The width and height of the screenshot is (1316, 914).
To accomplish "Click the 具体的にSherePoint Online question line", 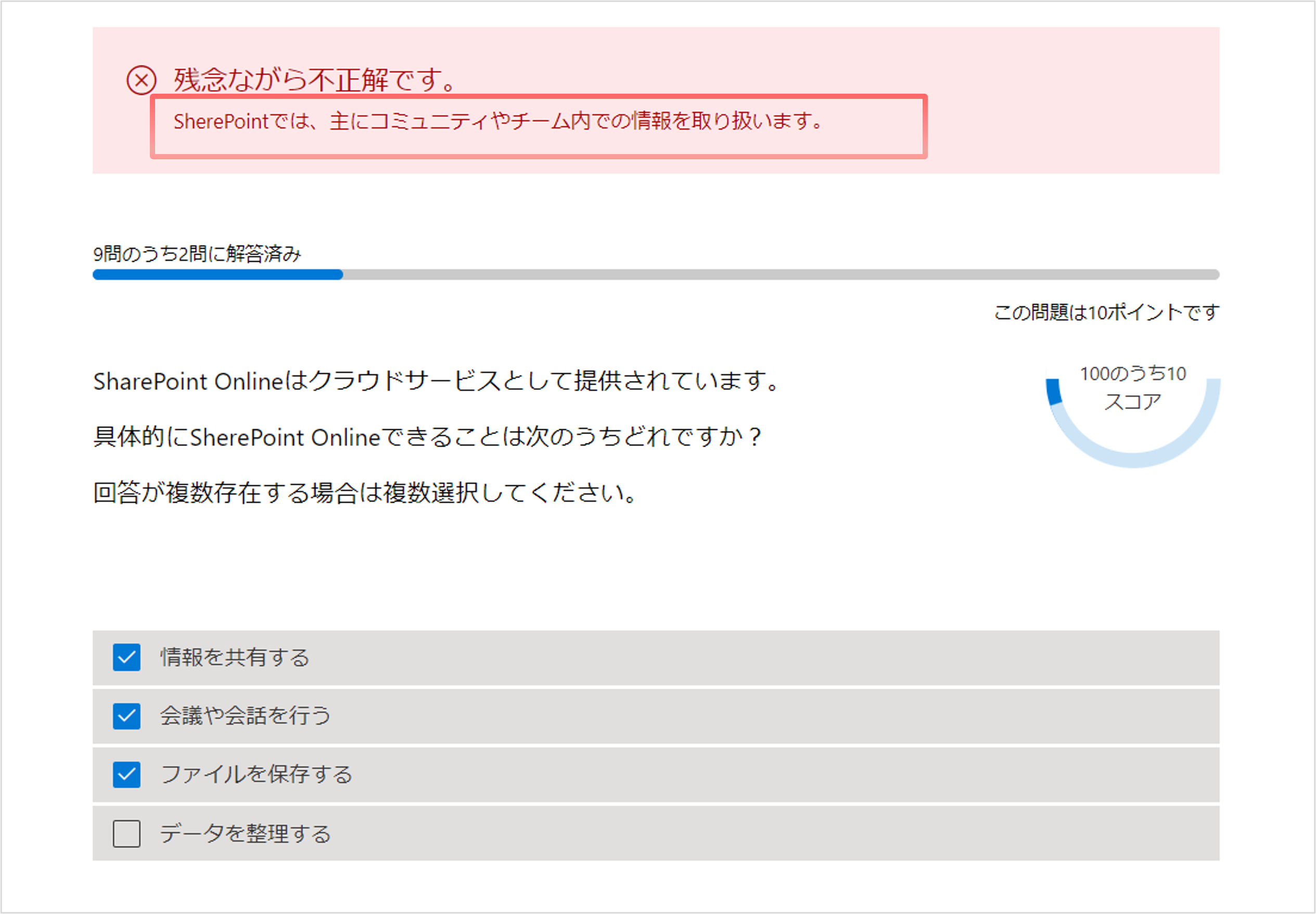I will pyautogui.click(x=427, y=437).
